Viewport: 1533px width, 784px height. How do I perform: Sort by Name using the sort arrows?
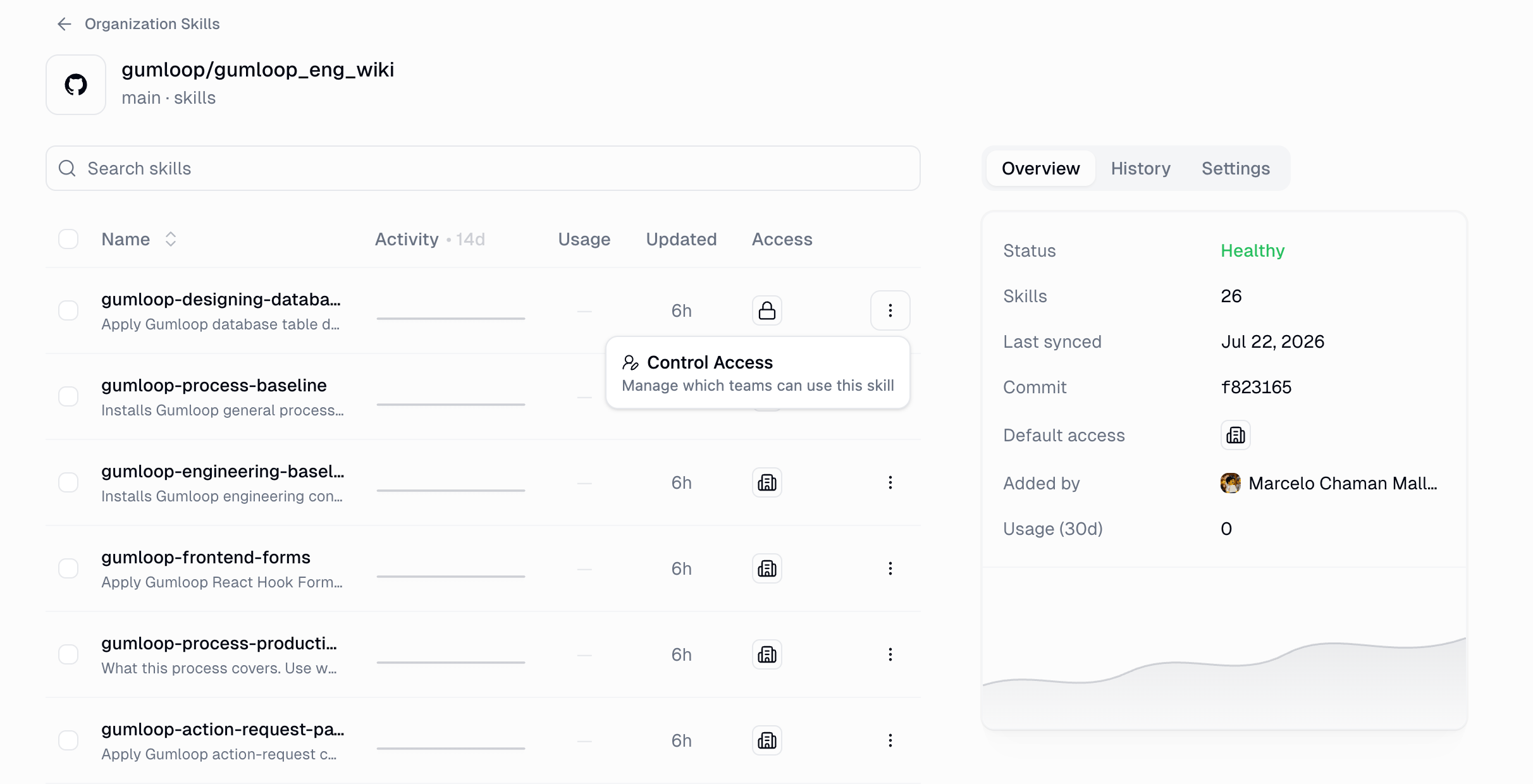(x=170, y=239)
